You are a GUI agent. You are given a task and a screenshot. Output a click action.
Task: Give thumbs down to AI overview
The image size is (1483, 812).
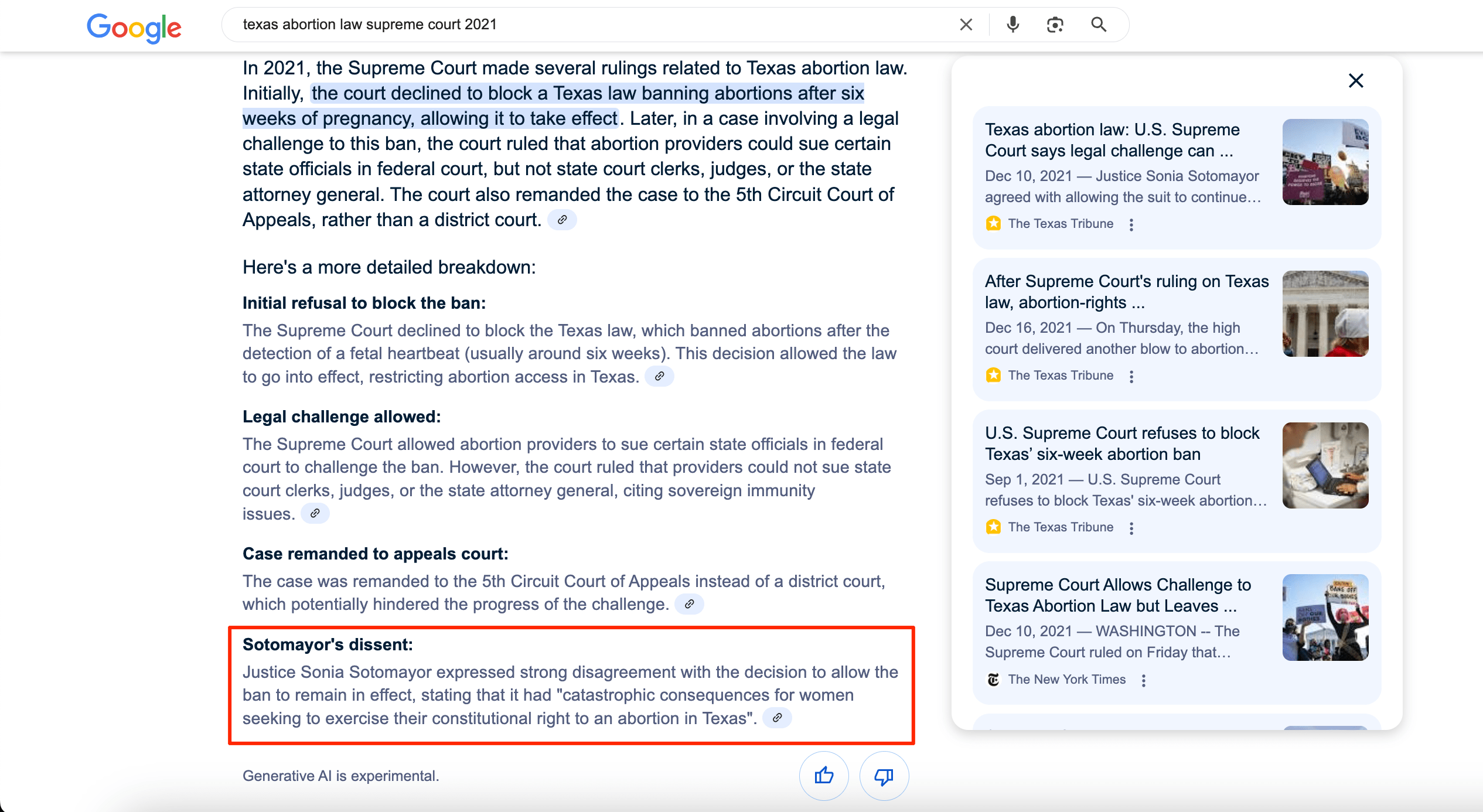pyautogui.click(x=884, y=776)
